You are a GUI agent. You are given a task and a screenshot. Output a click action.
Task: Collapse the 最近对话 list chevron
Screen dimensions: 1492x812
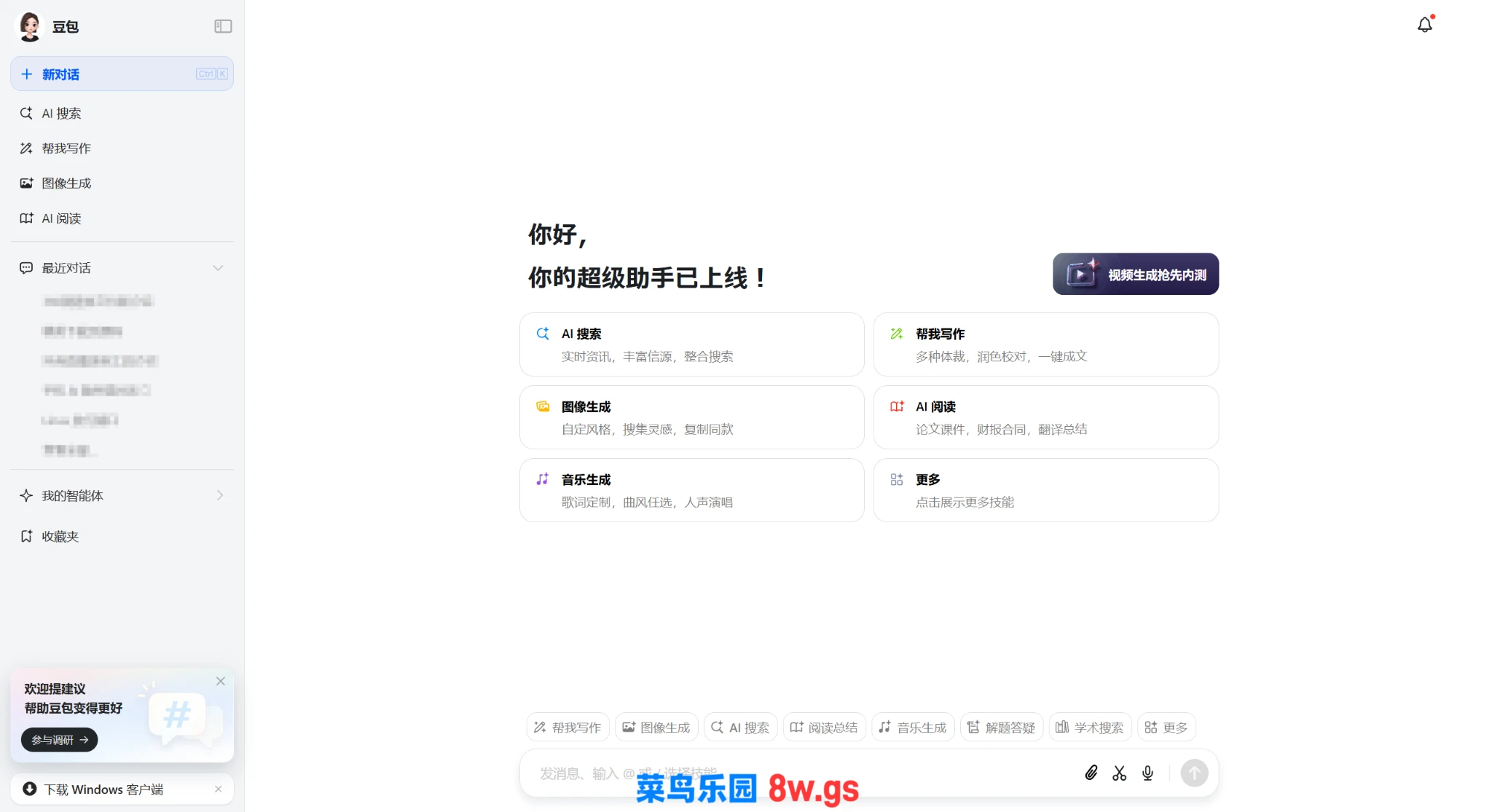pos(218,268)
